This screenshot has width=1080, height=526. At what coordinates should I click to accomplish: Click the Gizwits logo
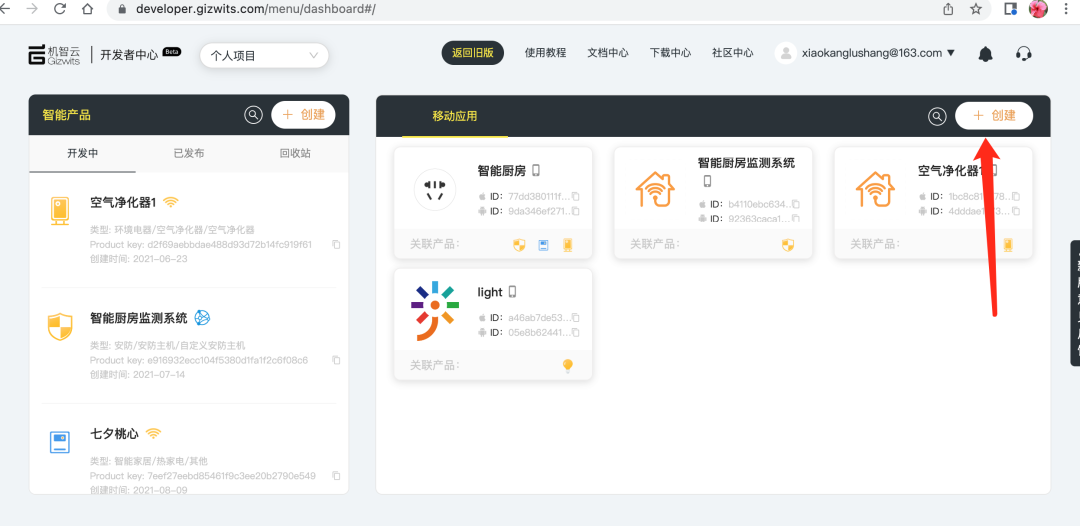pyautogui.click(x=54, y=54)
